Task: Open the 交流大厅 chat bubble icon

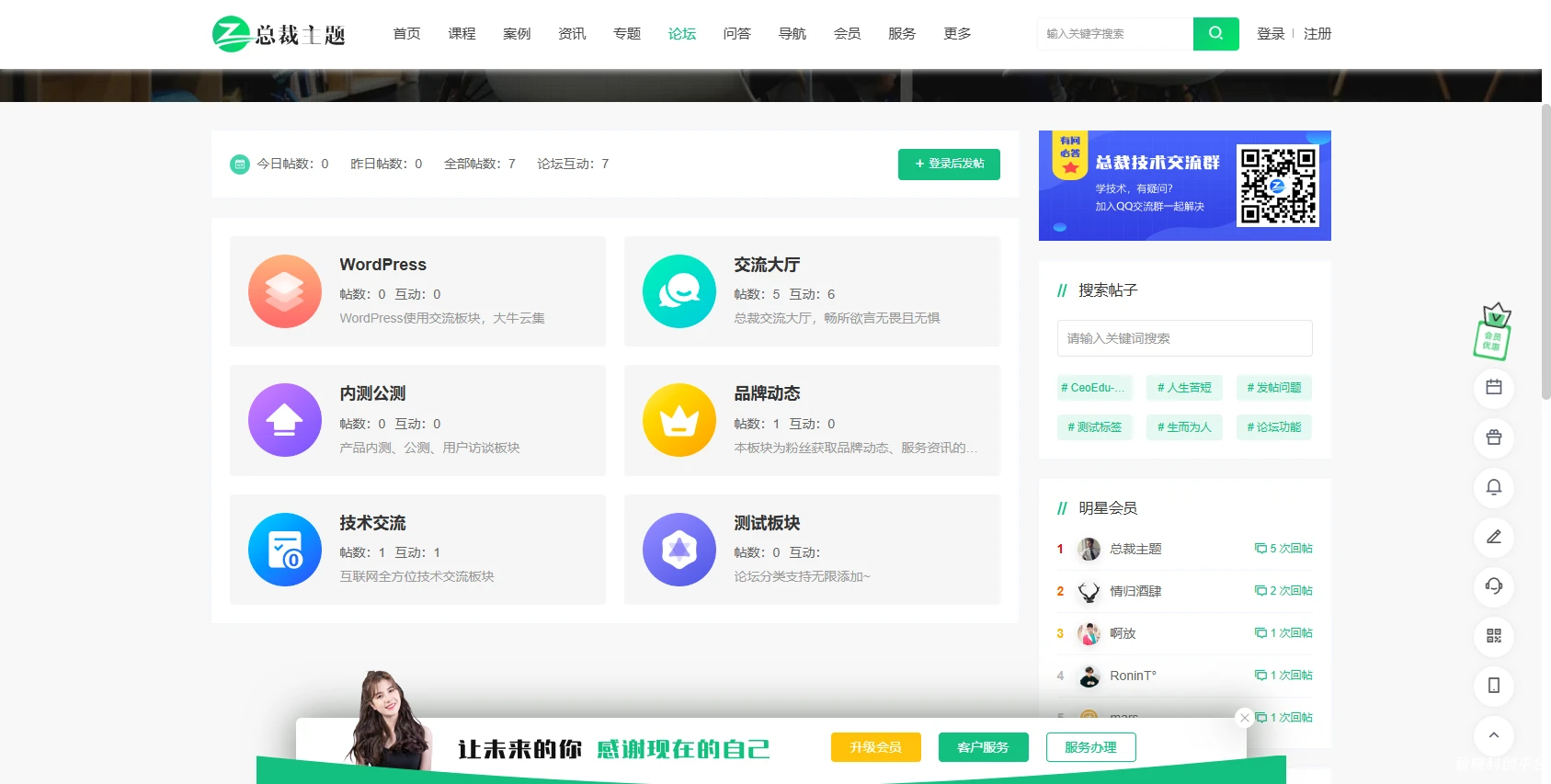Action: (x=679, y=291)
